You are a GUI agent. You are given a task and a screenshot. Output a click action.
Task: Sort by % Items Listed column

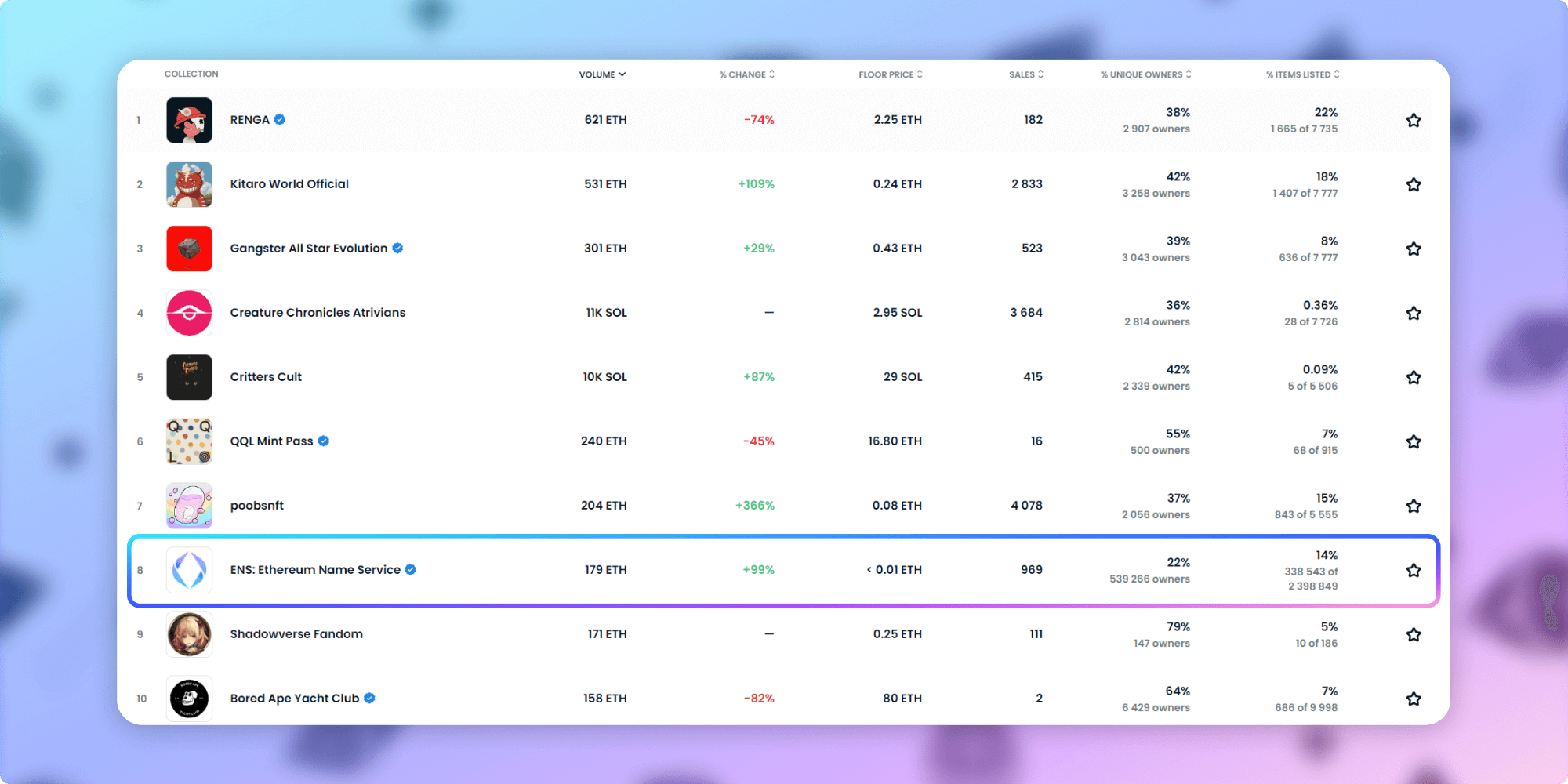[1303, 74]
